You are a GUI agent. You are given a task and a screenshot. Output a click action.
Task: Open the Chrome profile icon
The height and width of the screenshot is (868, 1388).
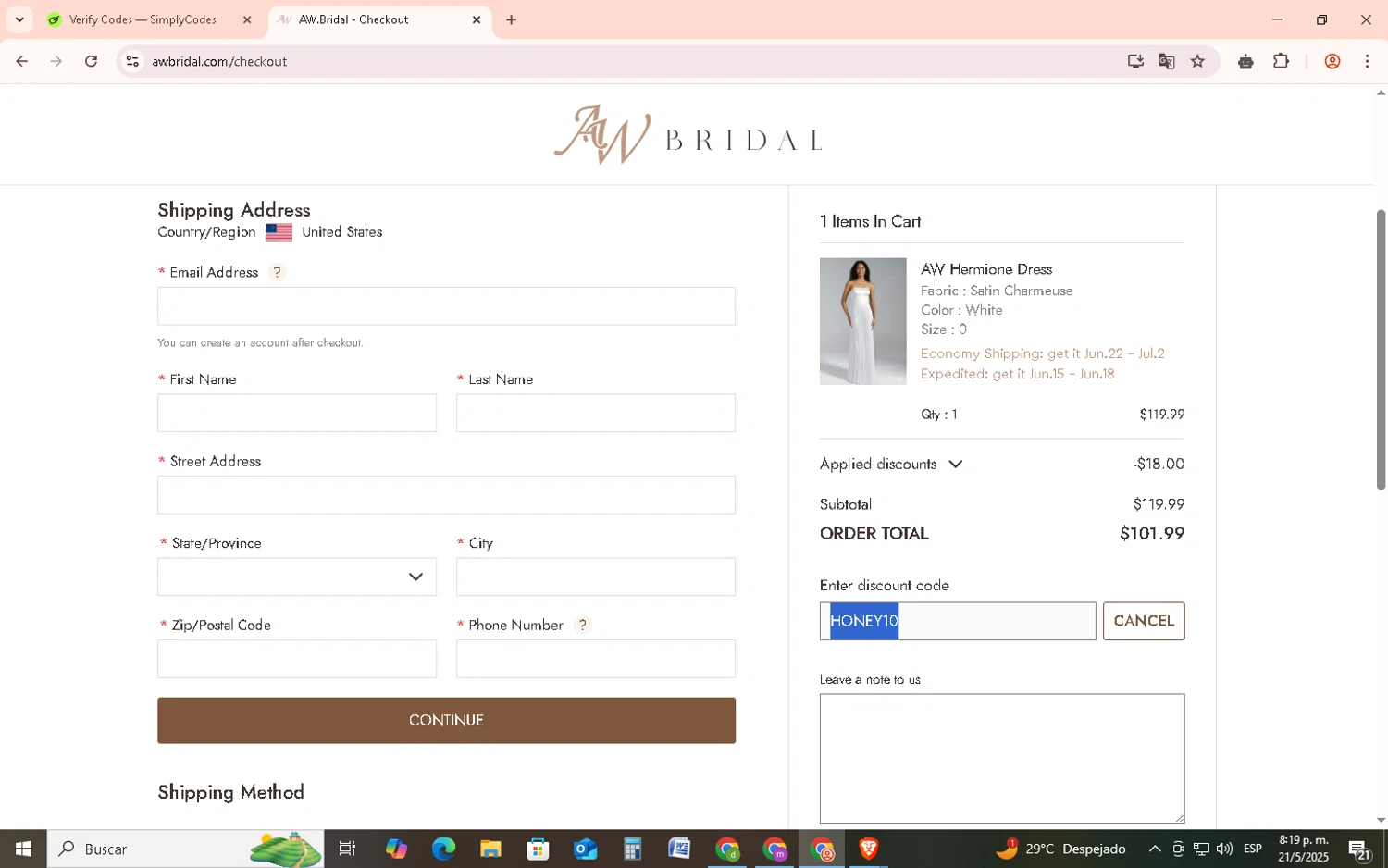click(1332, 61)
